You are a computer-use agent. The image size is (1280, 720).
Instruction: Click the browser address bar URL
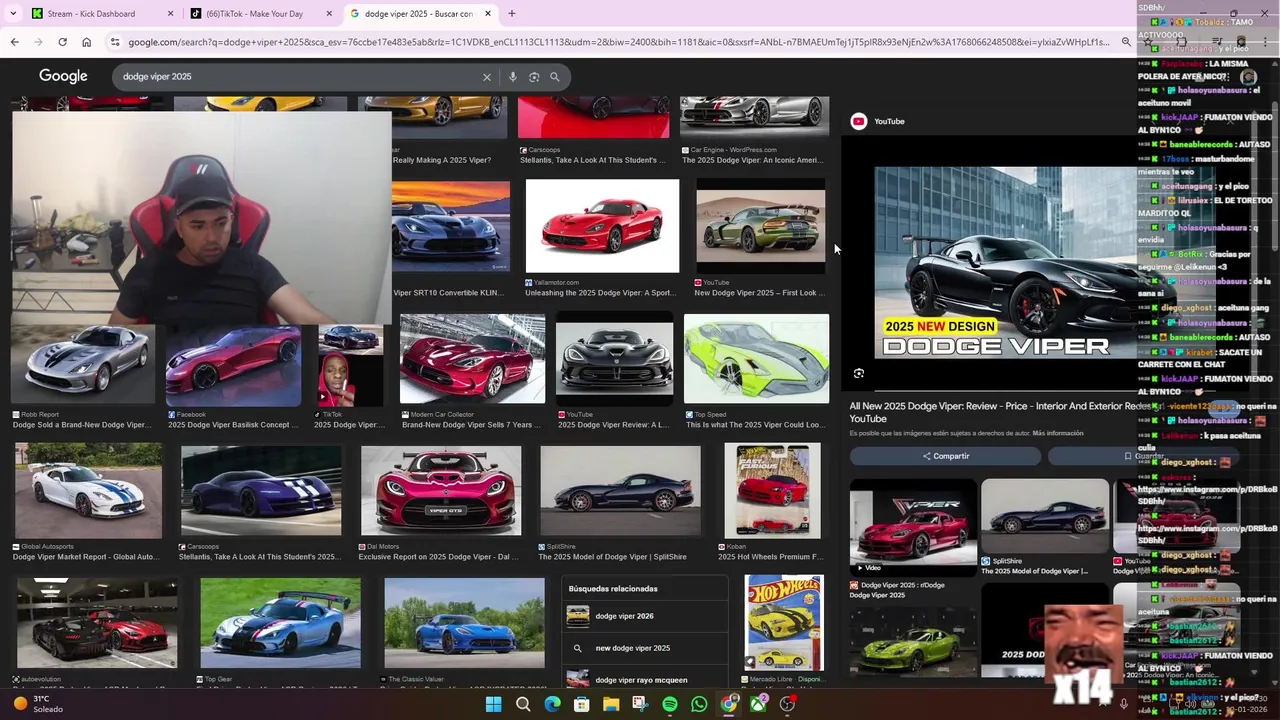(x=618, y=42)
